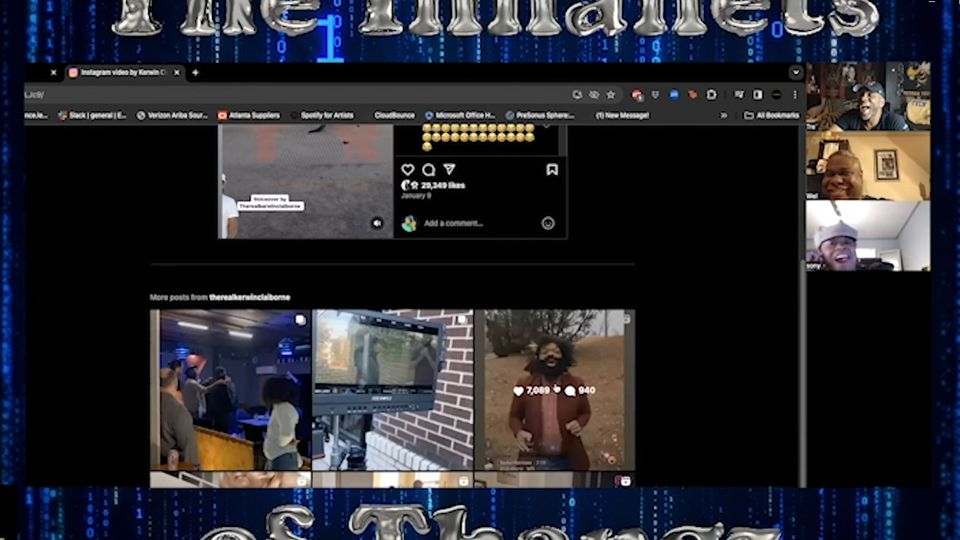The width and height of the screenshot is (960, 540).
Task: Click the carousel icon on the monitor thumbnail
Action: point(462,320)
